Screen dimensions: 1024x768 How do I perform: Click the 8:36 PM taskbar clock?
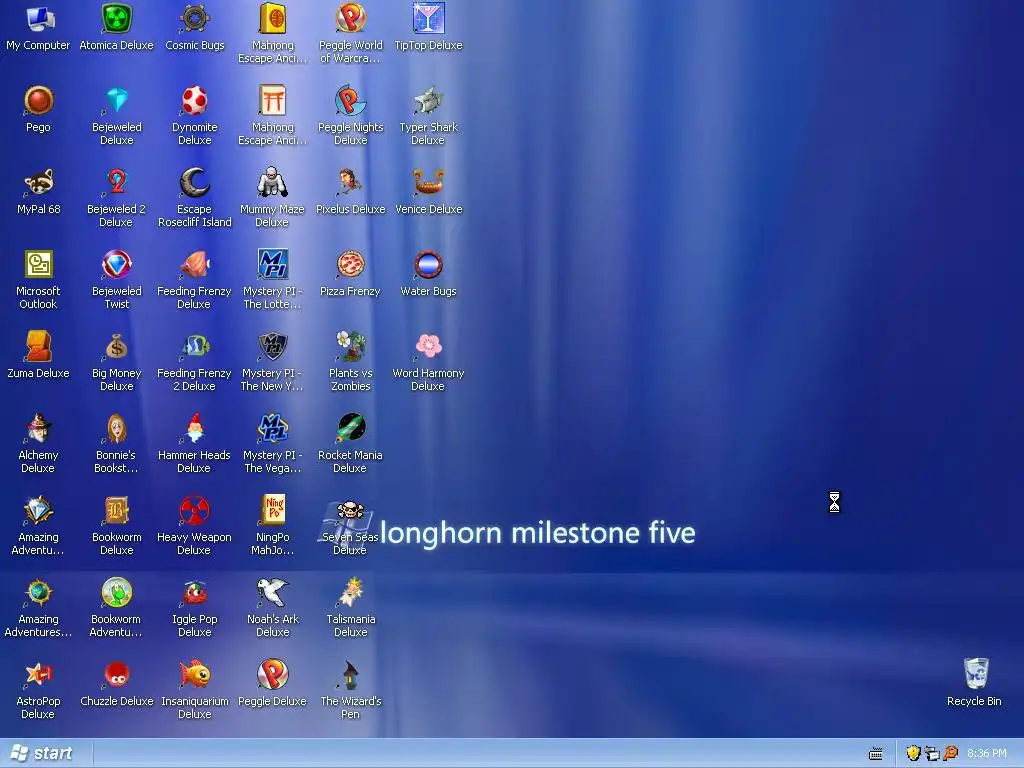click(x=986, y=754)
